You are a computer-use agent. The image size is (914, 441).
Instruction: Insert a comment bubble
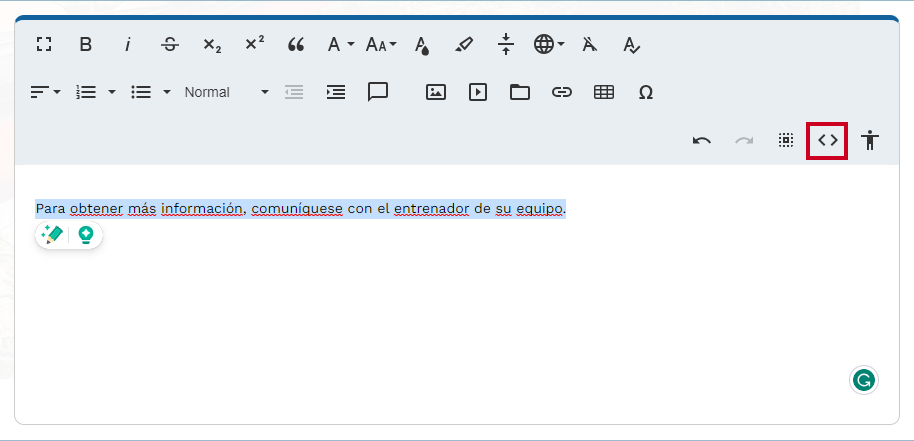[378, 92]
